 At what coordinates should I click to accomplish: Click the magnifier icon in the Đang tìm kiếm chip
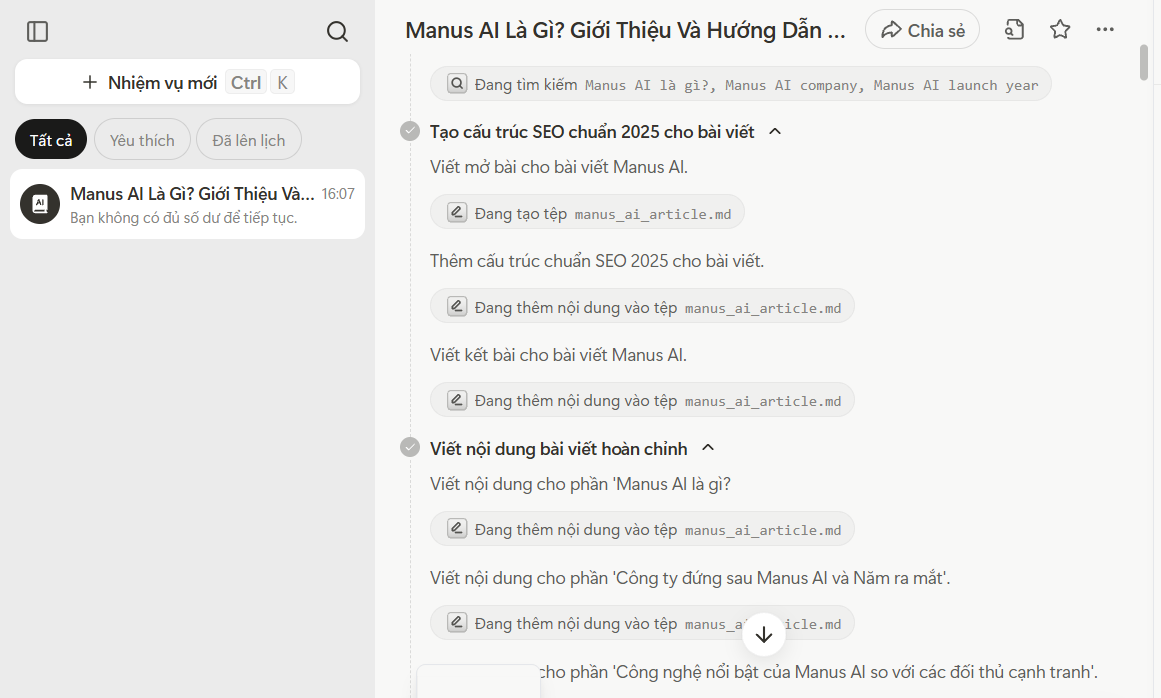point(458,84)
